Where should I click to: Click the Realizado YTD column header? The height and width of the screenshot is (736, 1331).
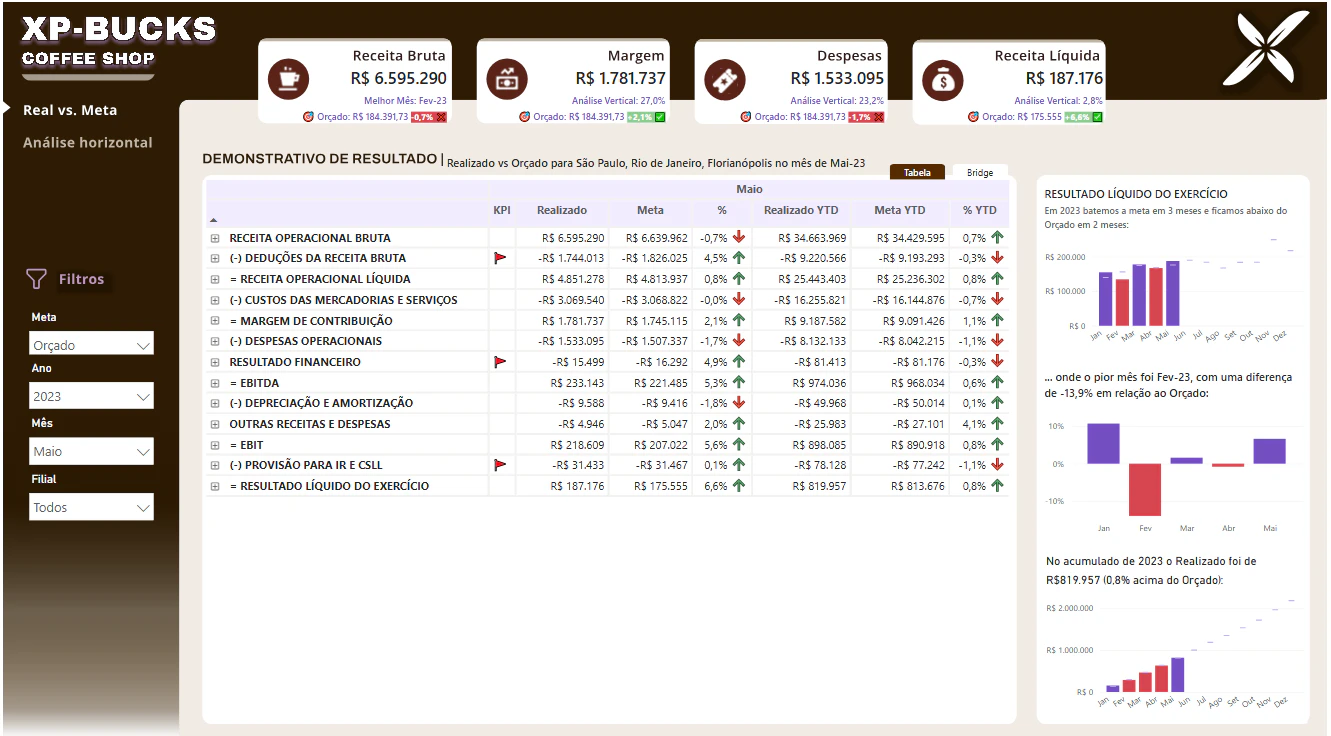[801, 210]
